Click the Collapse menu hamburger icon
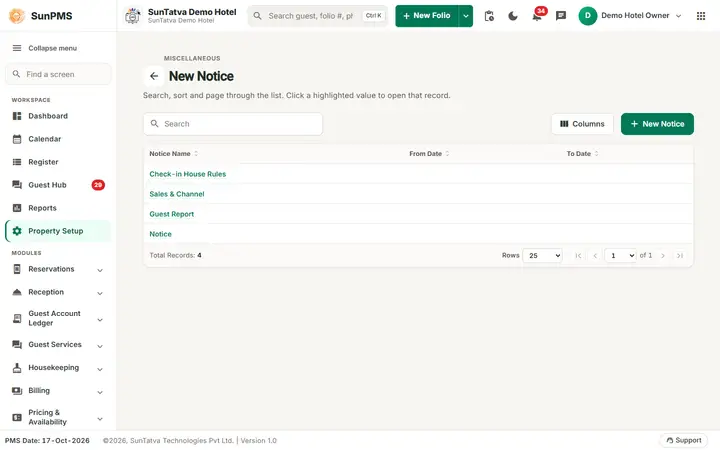The image size is (720, 450). [17, 48]
